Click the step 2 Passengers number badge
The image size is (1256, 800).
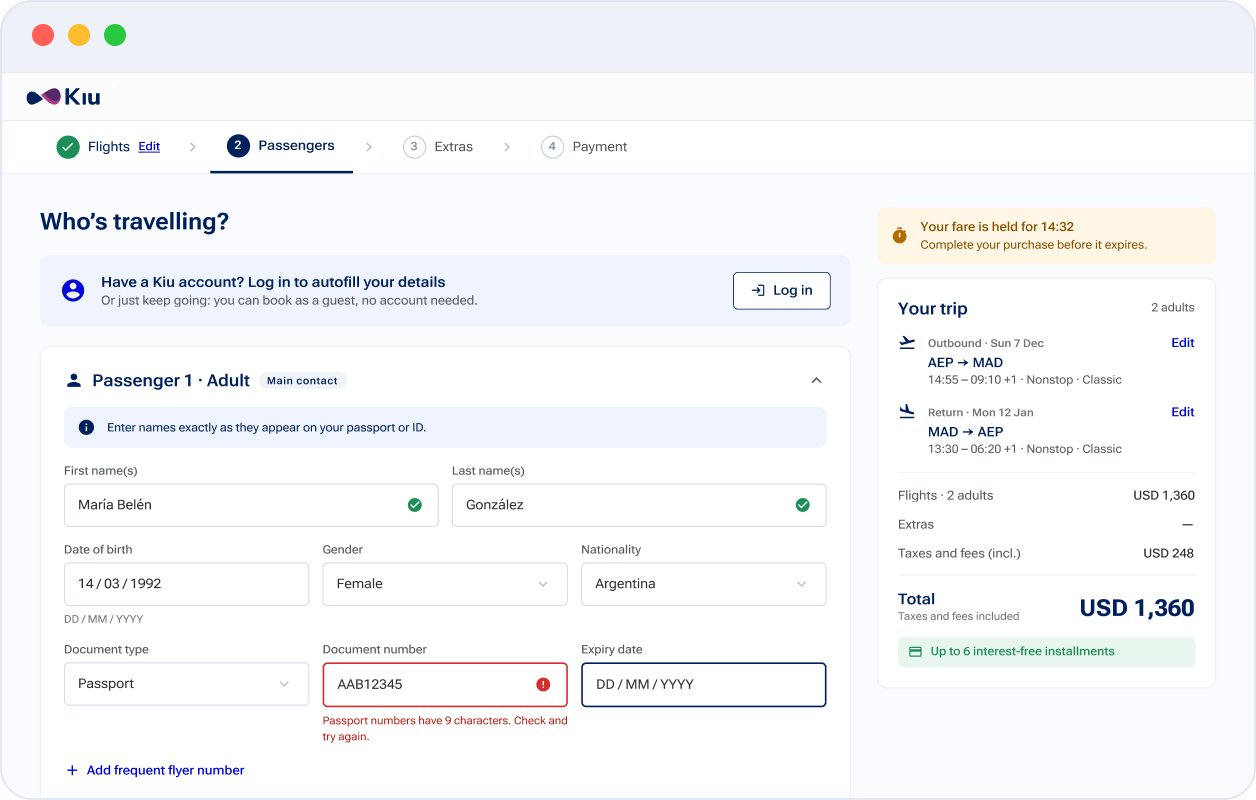pos(238,146)
